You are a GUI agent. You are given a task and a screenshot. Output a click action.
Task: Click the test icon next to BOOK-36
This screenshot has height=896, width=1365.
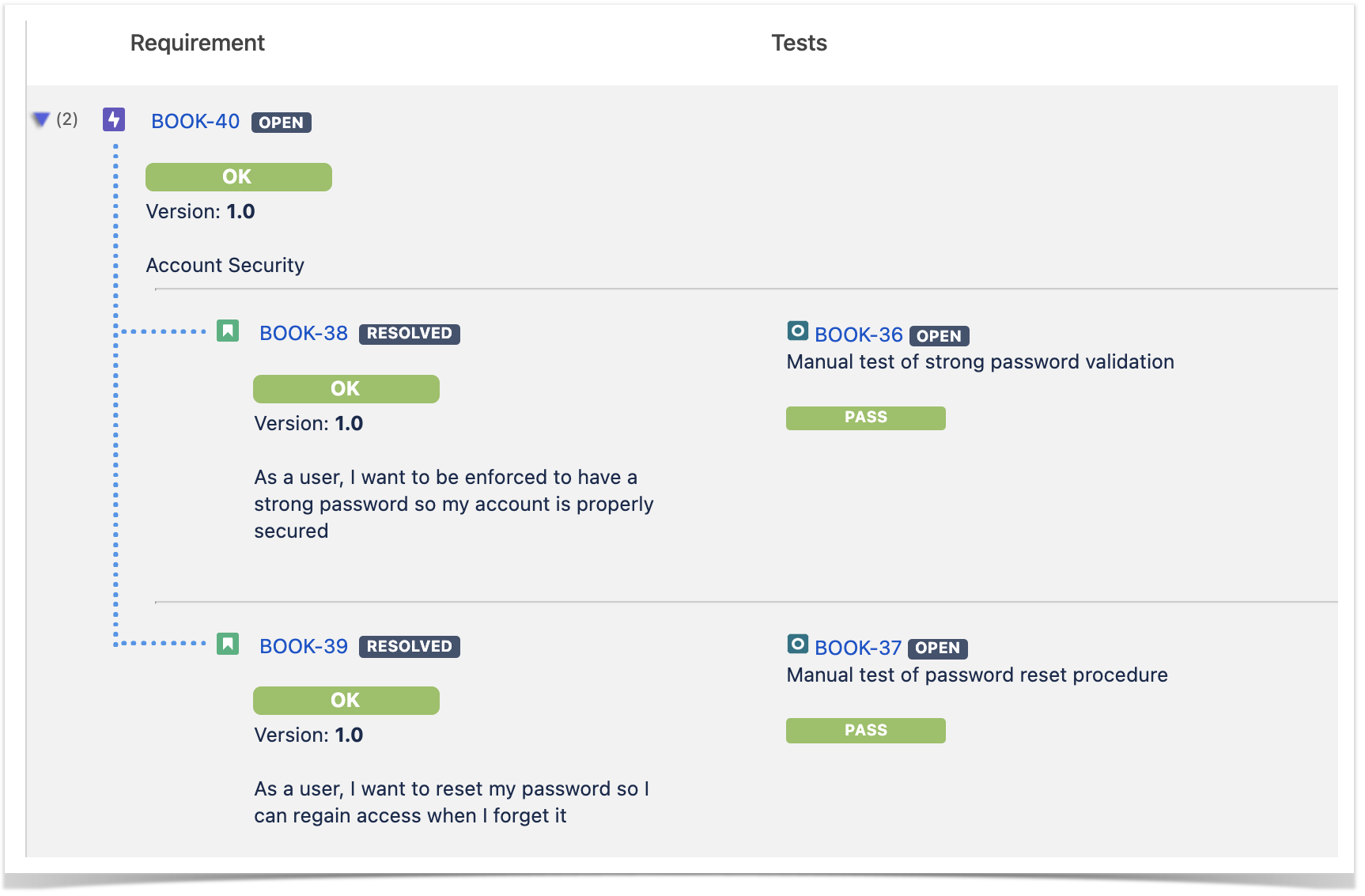point(798,331)
